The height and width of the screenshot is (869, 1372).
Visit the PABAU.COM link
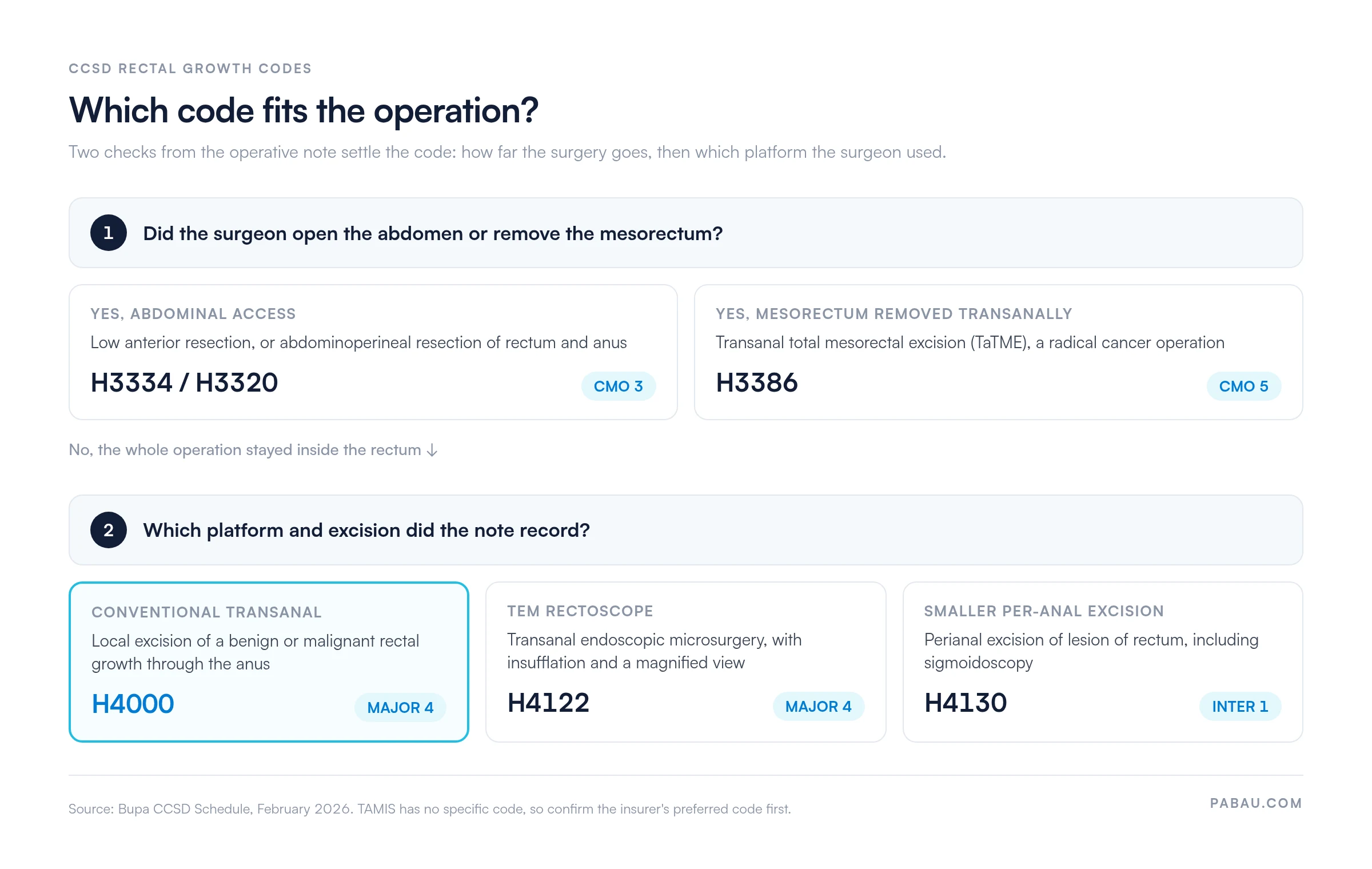pos(1256,803)
